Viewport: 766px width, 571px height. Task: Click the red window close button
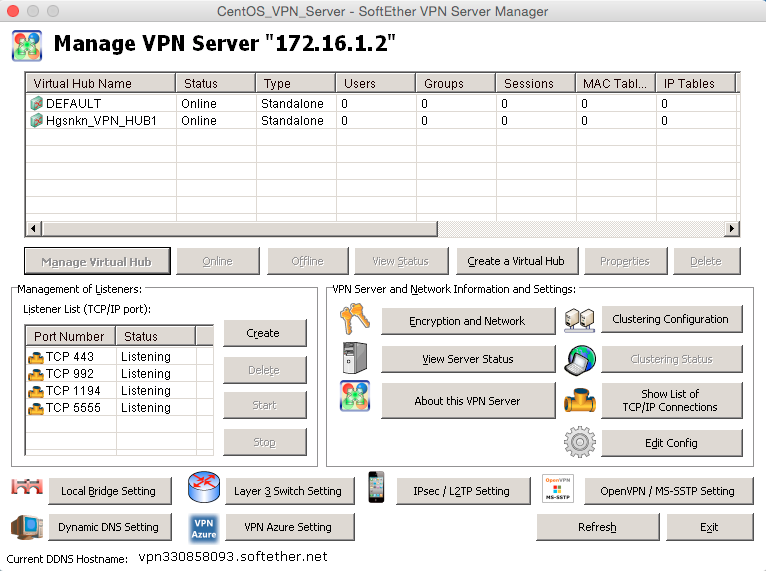[13, 11]
